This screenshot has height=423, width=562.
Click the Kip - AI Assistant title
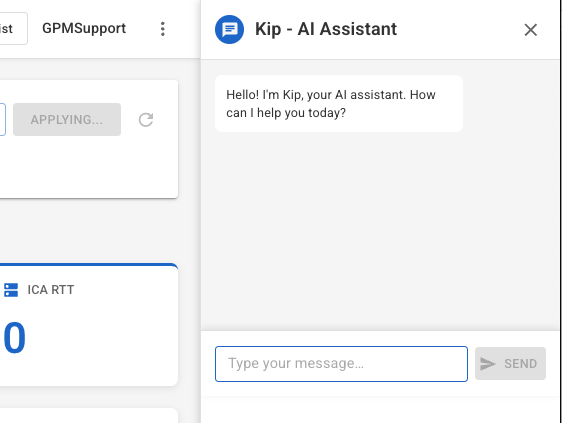[x=326, y=29]
